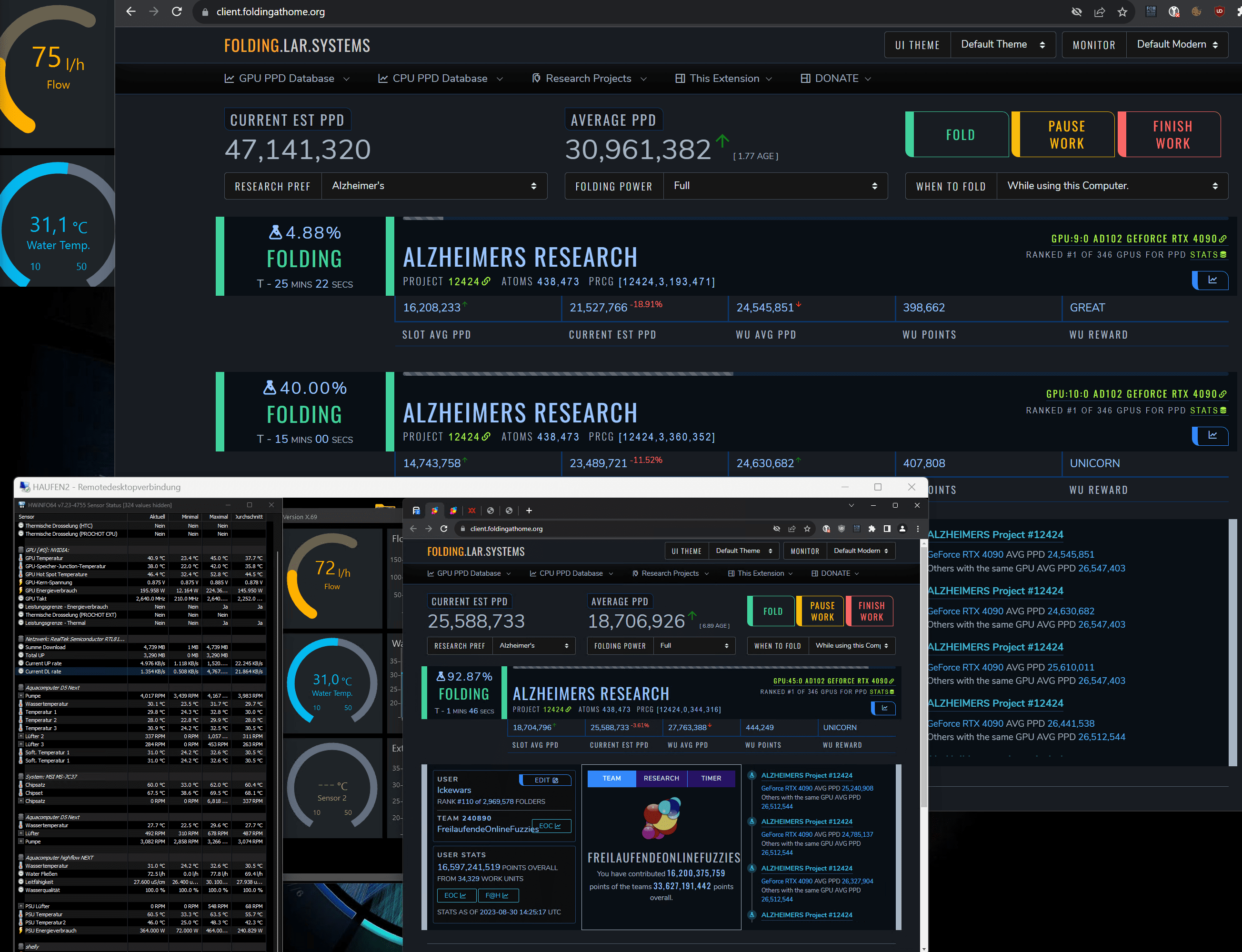1242x952 pixels.
Task: Click the share icon in top browser address bar
Action: (x=1099, y=12)
